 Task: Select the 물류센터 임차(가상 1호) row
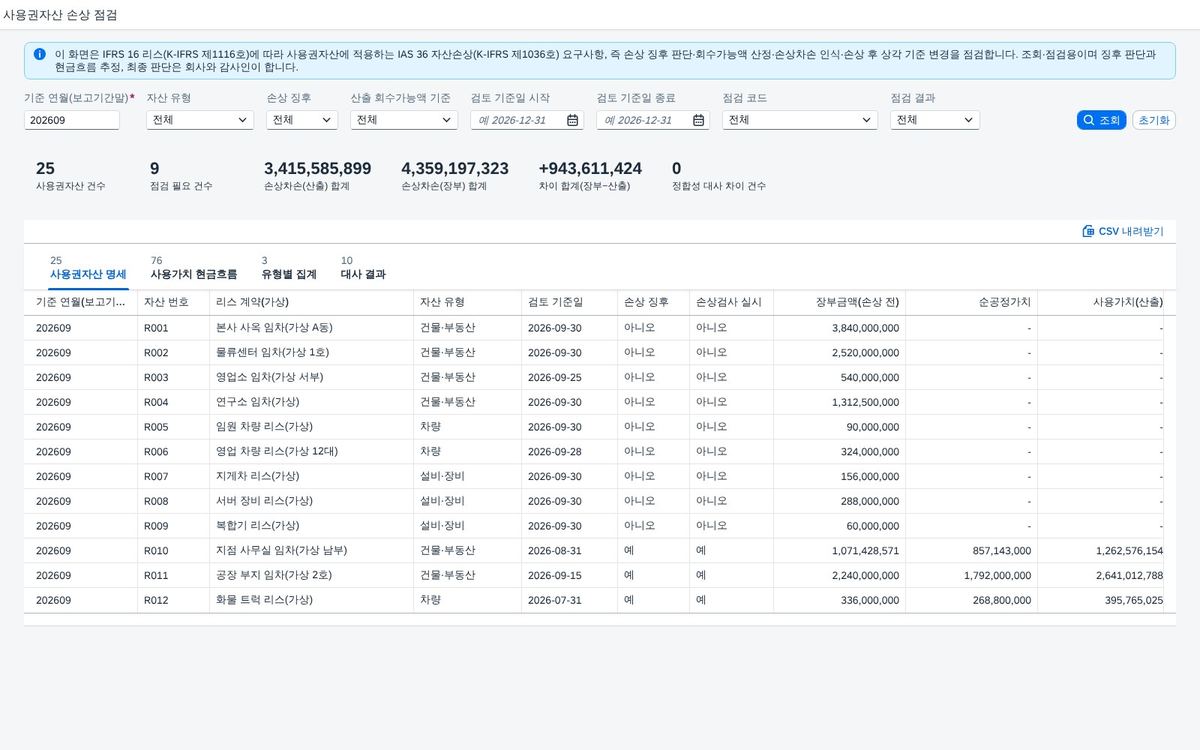[600, 352]
